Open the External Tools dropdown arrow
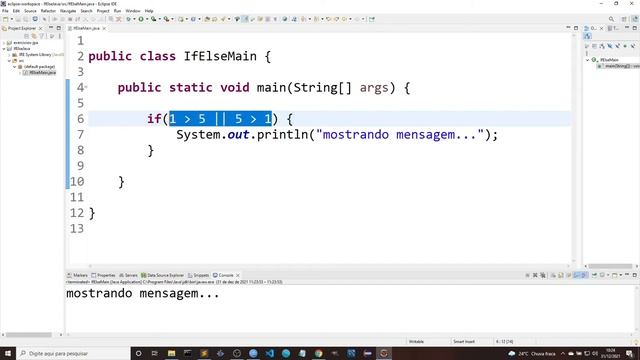 [172, 19]
